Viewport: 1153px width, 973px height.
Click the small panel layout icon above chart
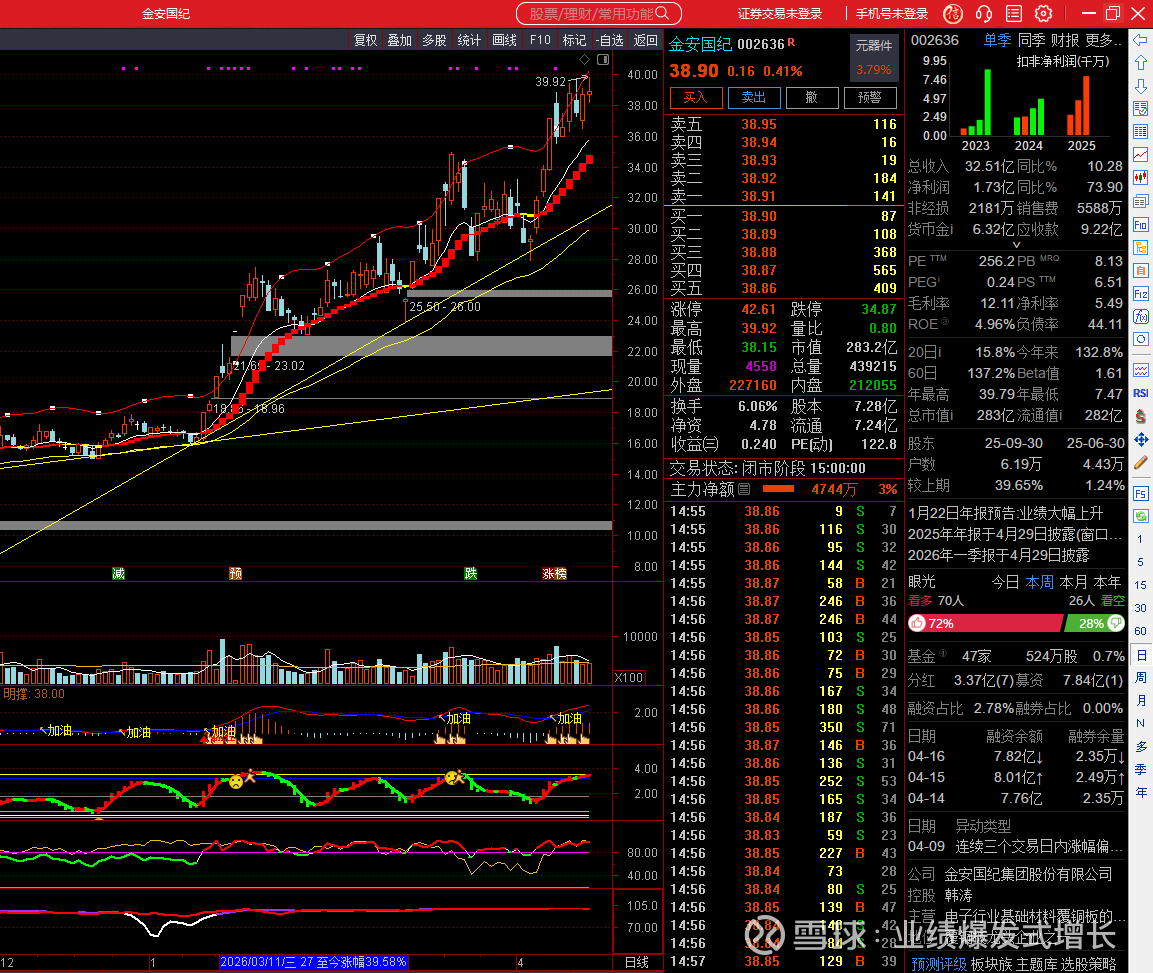pos(603,60)
